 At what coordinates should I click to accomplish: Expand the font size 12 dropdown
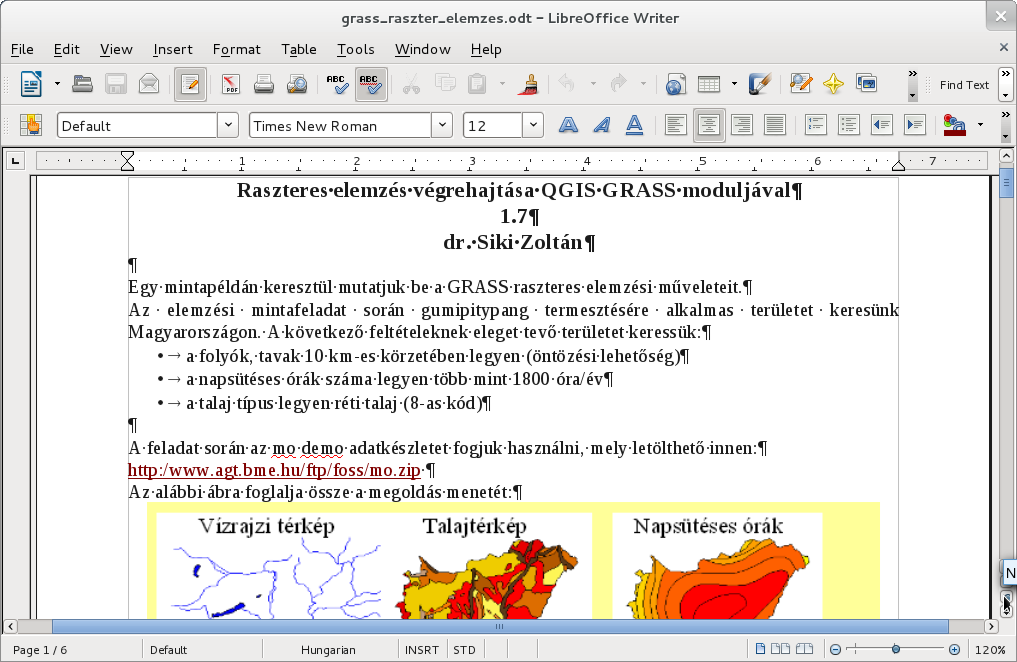pyautogui.click(x=532, y=125)
